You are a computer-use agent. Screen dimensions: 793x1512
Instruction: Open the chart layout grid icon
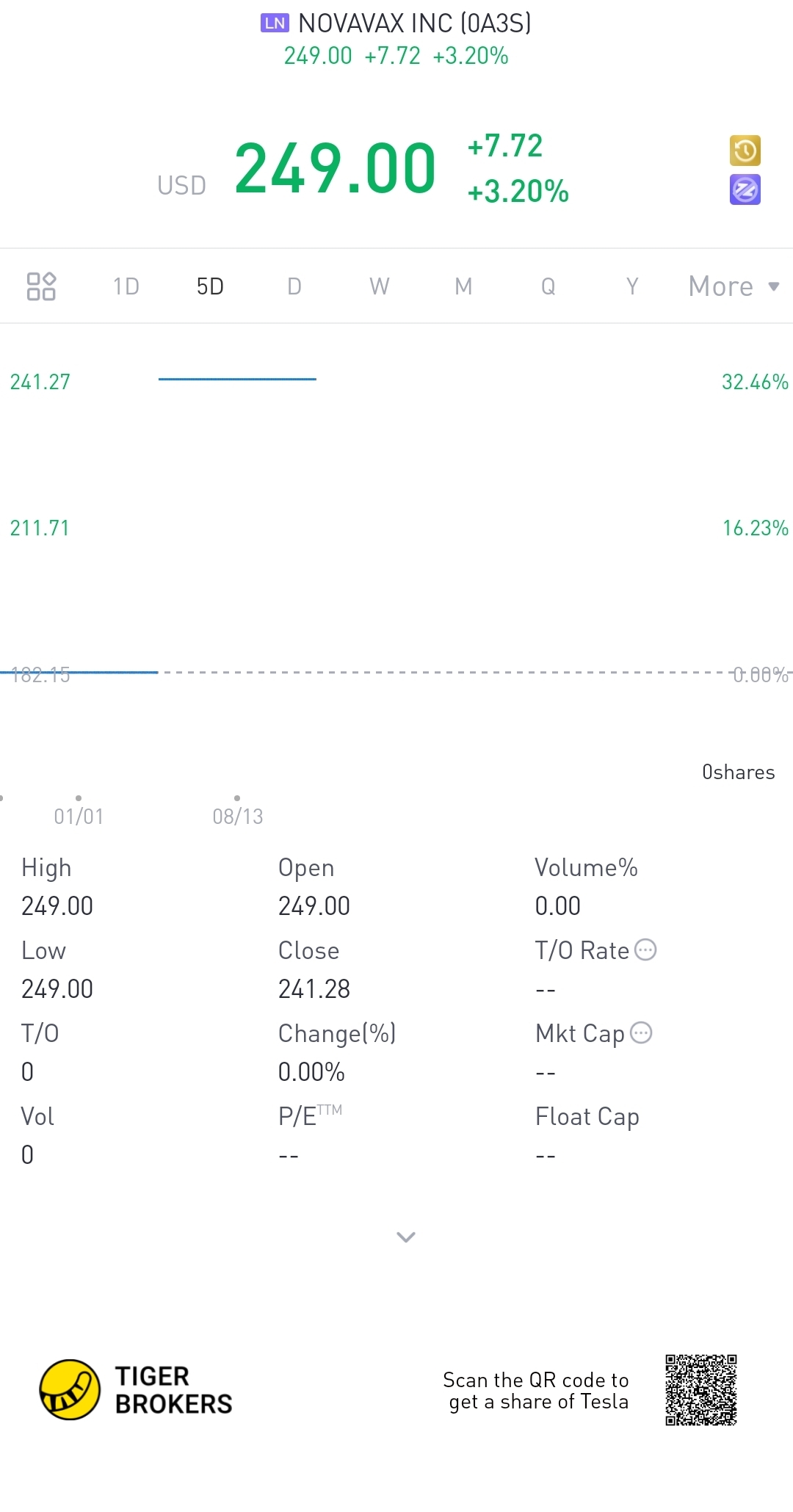pyautogui.click(x=41, y=286)
